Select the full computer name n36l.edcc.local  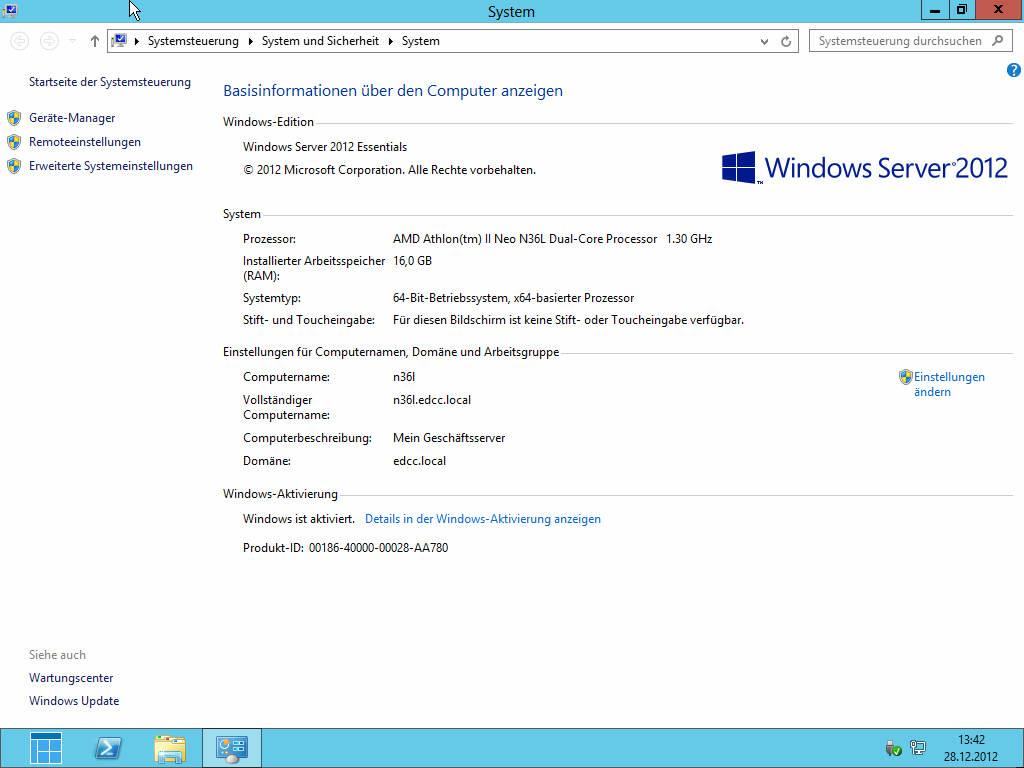click(432, 400)
